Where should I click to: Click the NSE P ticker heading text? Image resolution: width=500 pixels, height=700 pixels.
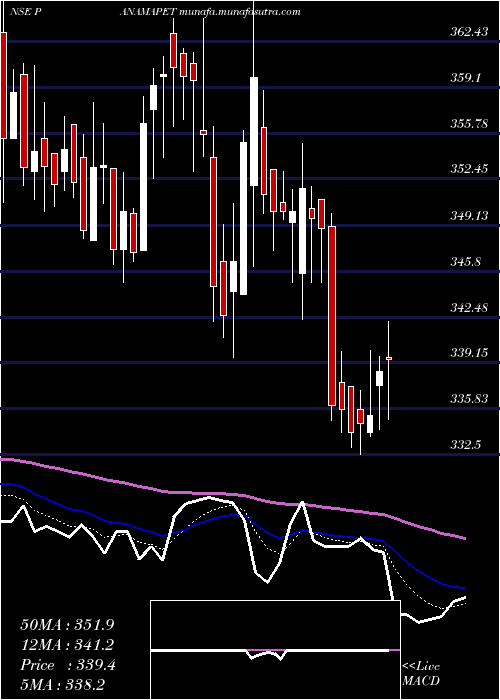(x=25, y=12)
